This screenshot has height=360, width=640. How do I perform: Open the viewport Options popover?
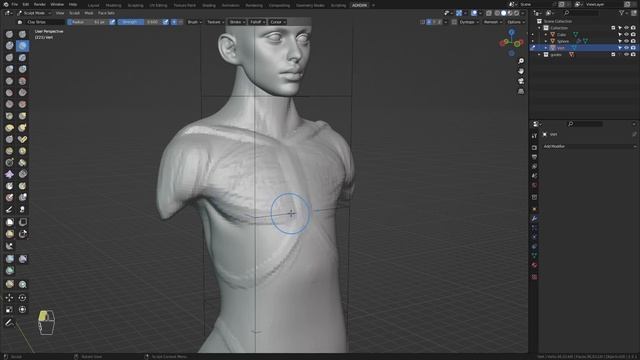click(516, 22)
